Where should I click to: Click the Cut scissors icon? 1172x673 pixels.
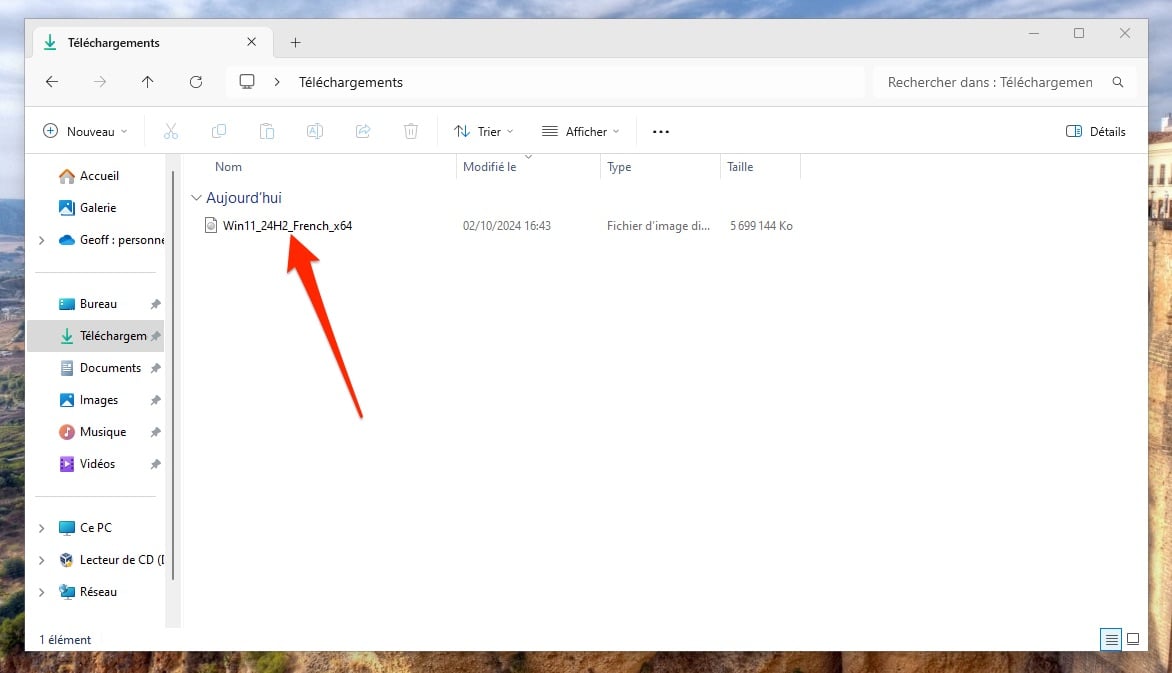170,132
